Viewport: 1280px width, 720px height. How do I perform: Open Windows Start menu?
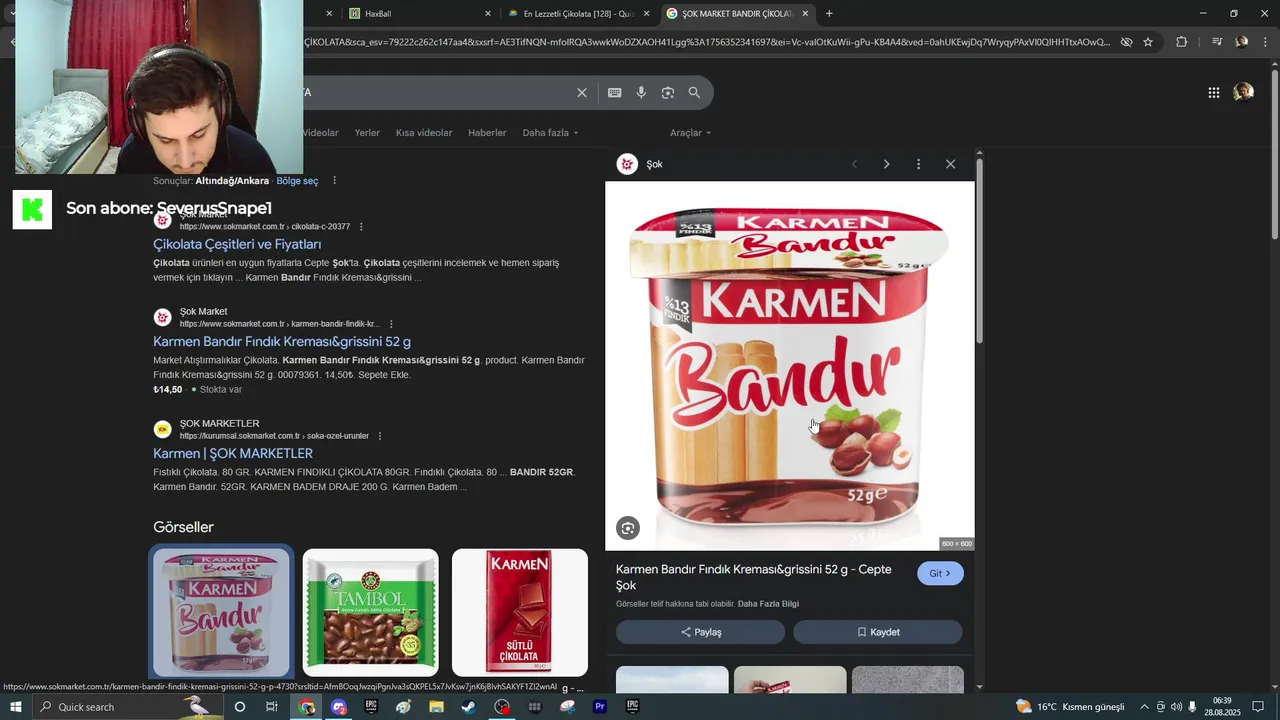16,707
